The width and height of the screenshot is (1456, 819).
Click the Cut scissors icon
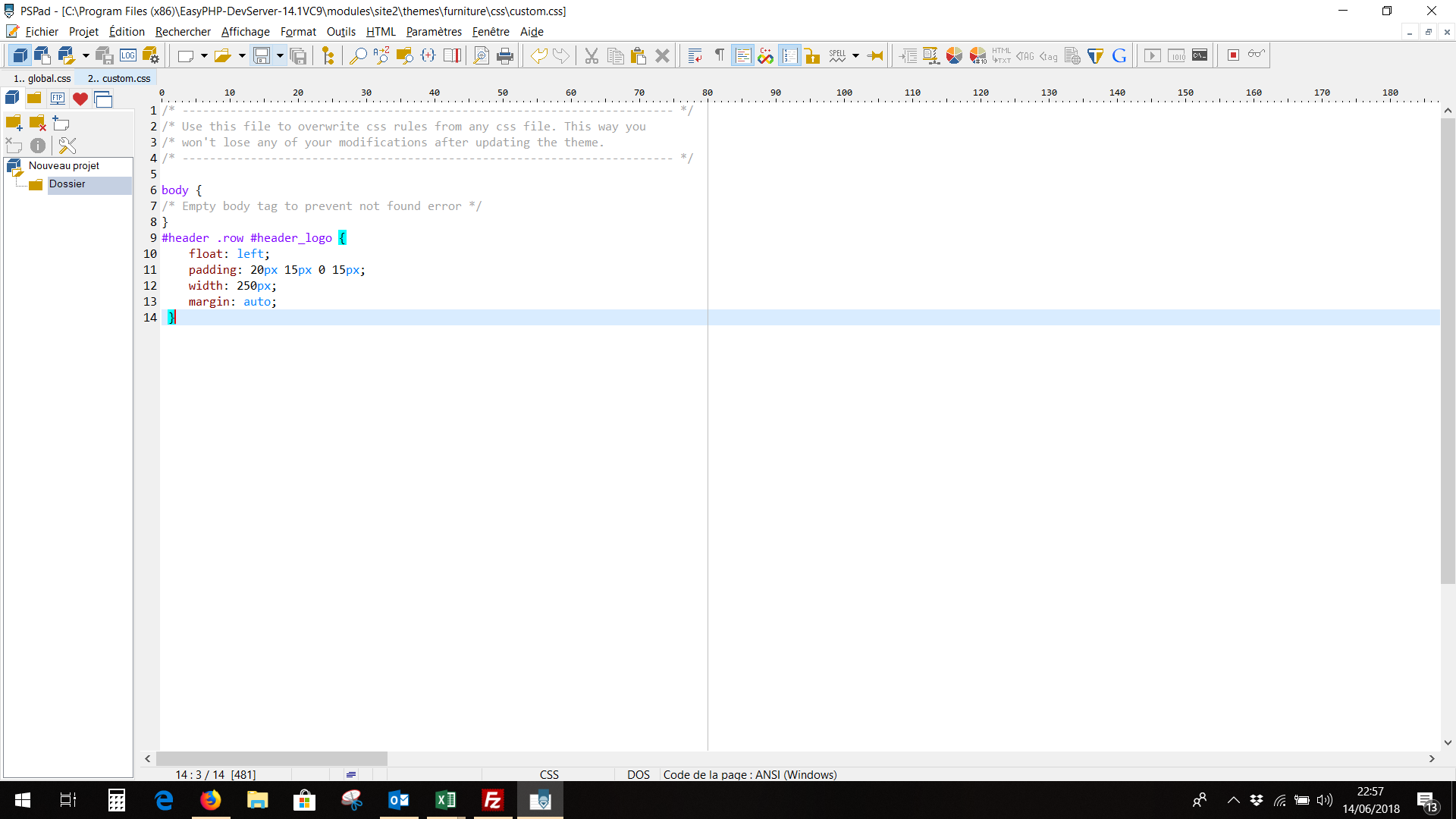[591, 55]
